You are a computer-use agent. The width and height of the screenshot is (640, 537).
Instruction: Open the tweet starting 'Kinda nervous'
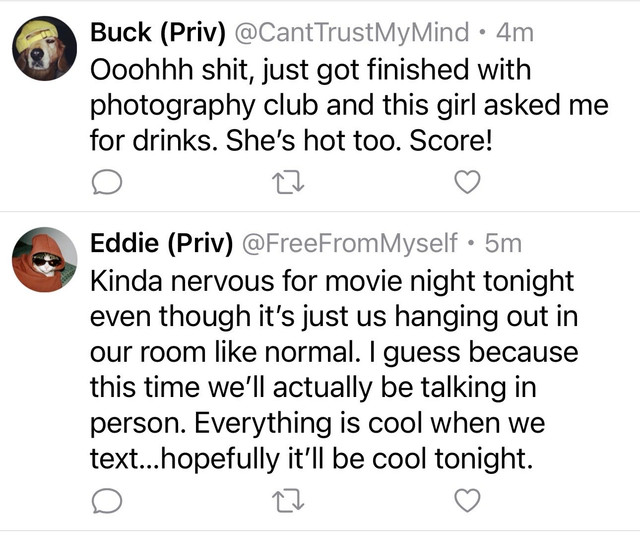click(334, 370)
